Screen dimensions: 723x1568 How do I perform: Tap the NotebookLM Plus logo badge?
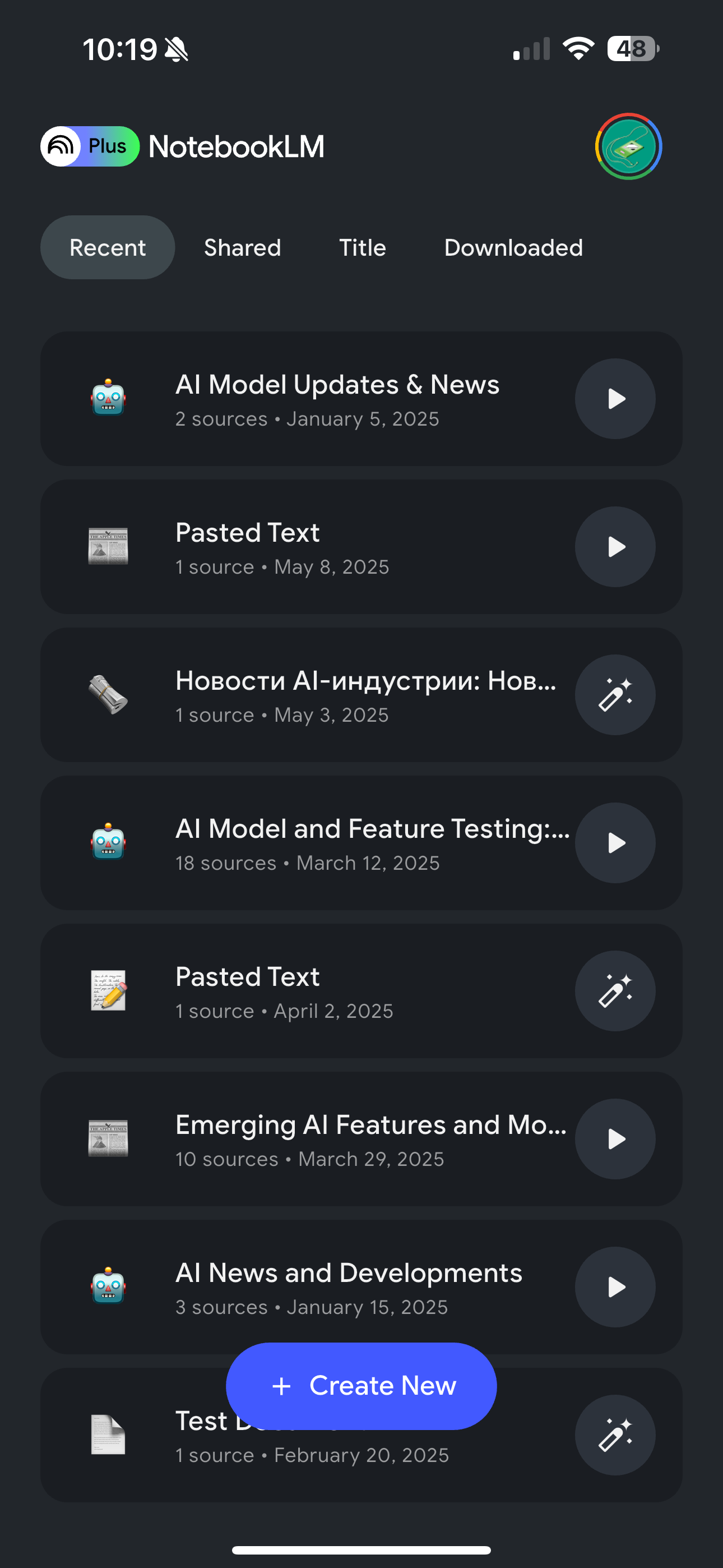pos(90,146)
